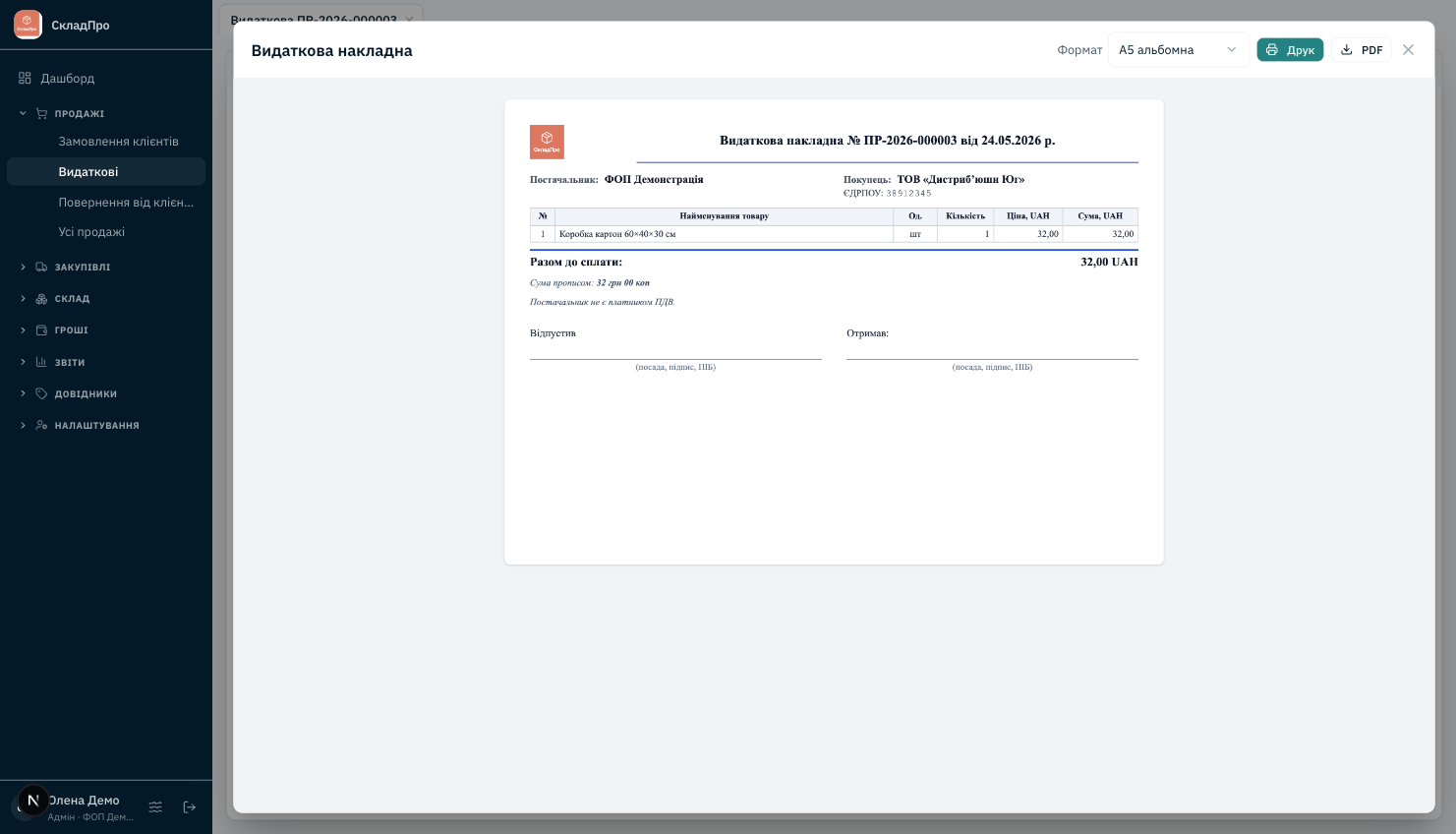The height and width of the screenshot is (834, 1456).
Task: Click the N avatar badge near Олена Демо
Action: pyautogui.click(x=33, y=801)
